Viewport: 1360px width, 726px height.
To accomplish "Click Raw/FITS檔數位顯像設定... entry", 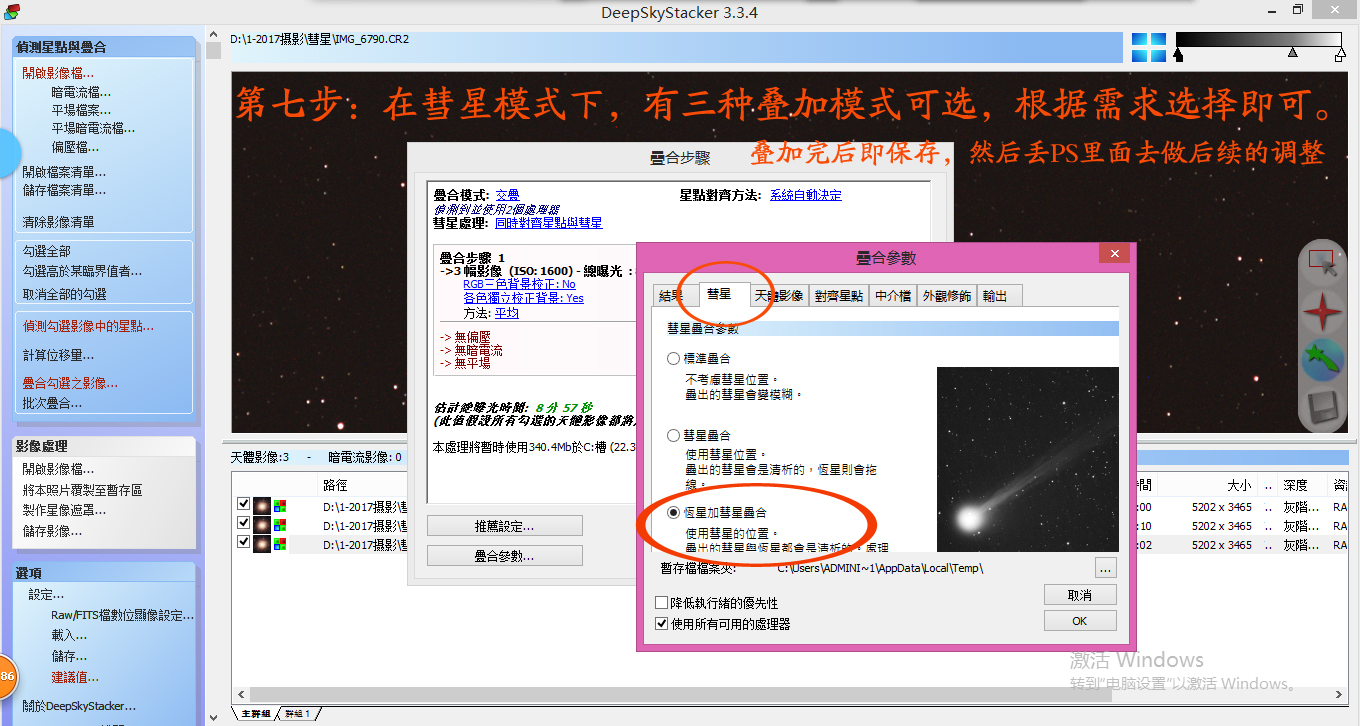I will pos(123,615).
